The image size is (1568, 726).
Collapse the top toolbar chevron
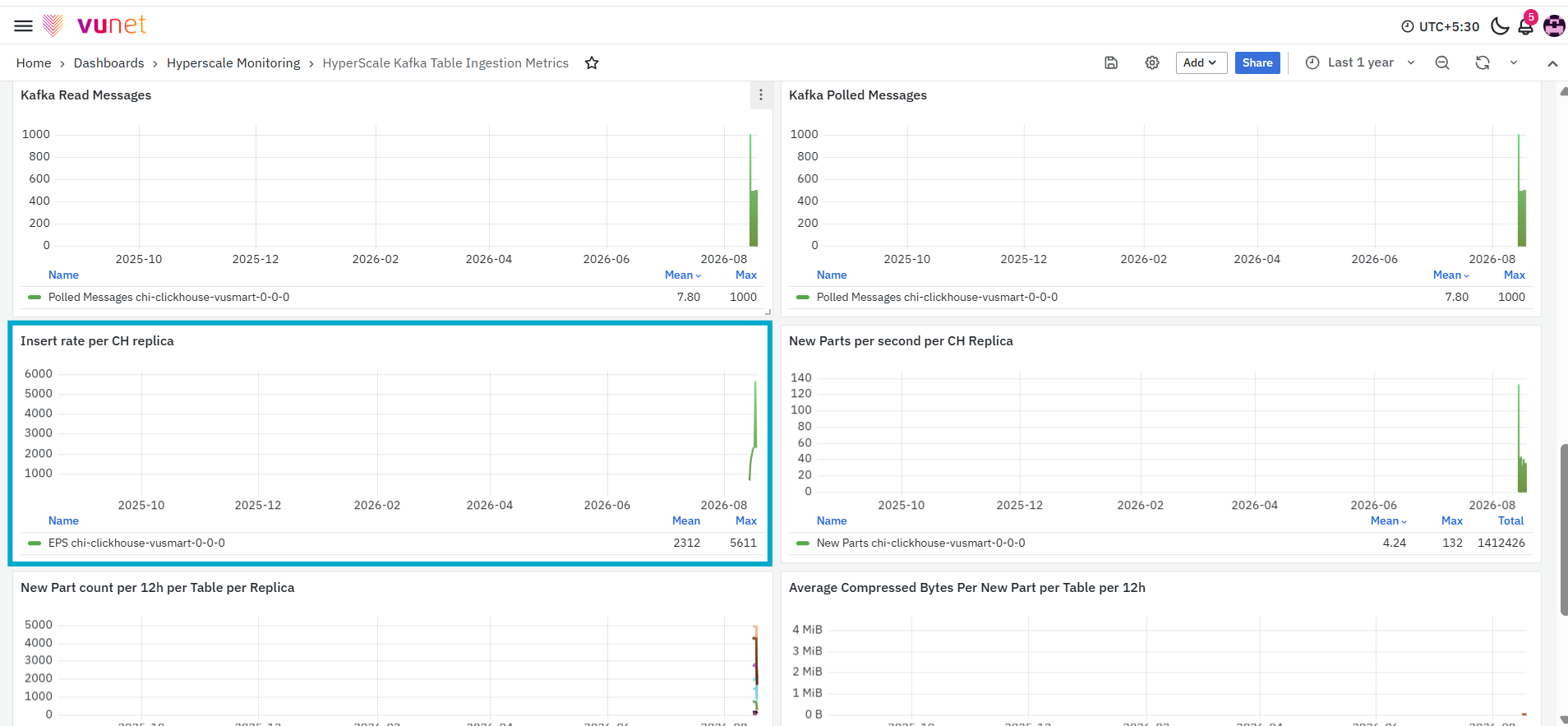tap(1552, 63)
